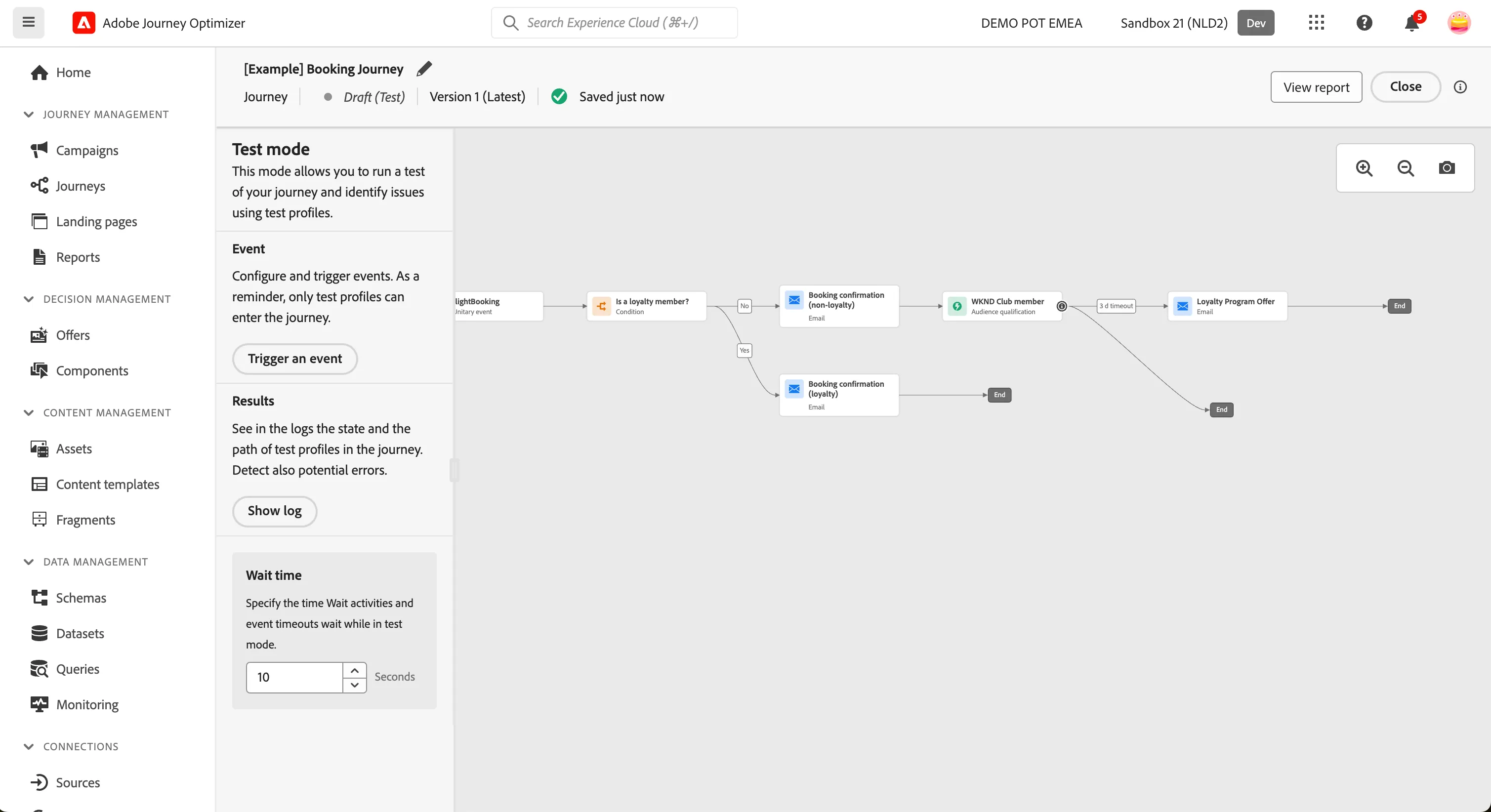The height and width of the screenshot is (812, 1491).
Task: Collapse the Content Management section
Action: point(28,412)
